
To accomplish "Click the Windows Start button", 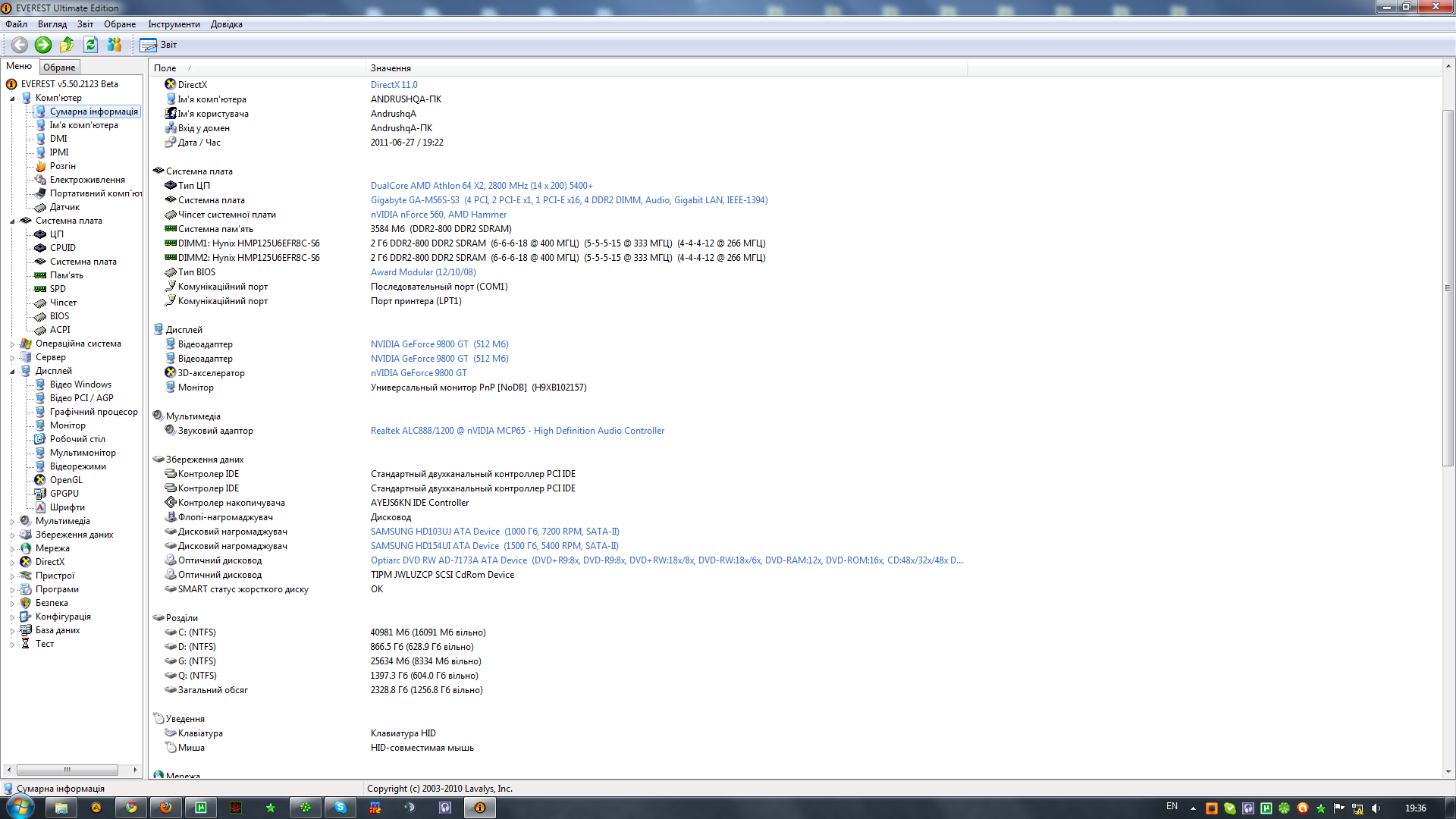I will [20, 807].
